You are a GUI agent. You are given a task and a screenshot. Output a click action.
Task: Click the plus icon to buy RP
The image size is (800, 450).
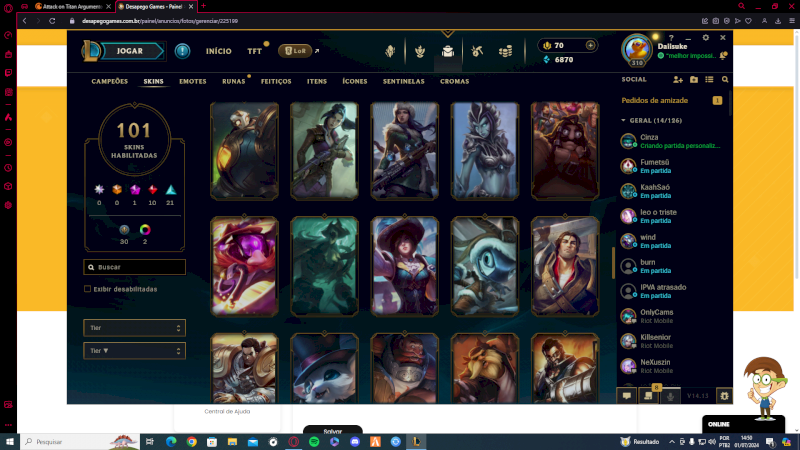[x=590, y=45]
